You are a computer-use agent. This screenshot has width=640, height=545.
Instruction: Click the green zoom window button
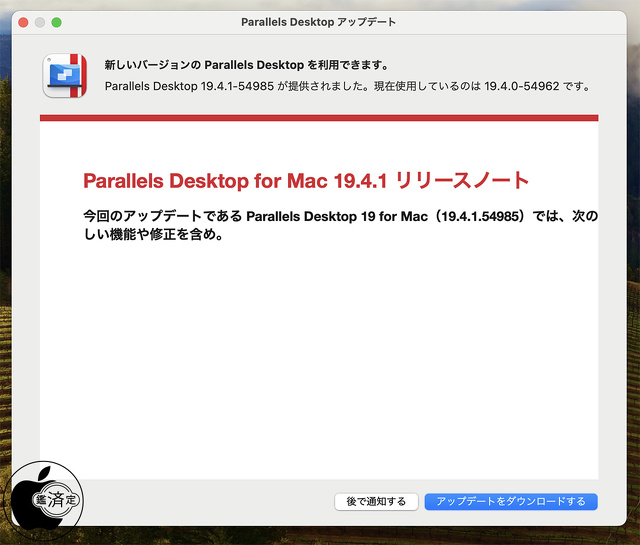coord(57,22)
